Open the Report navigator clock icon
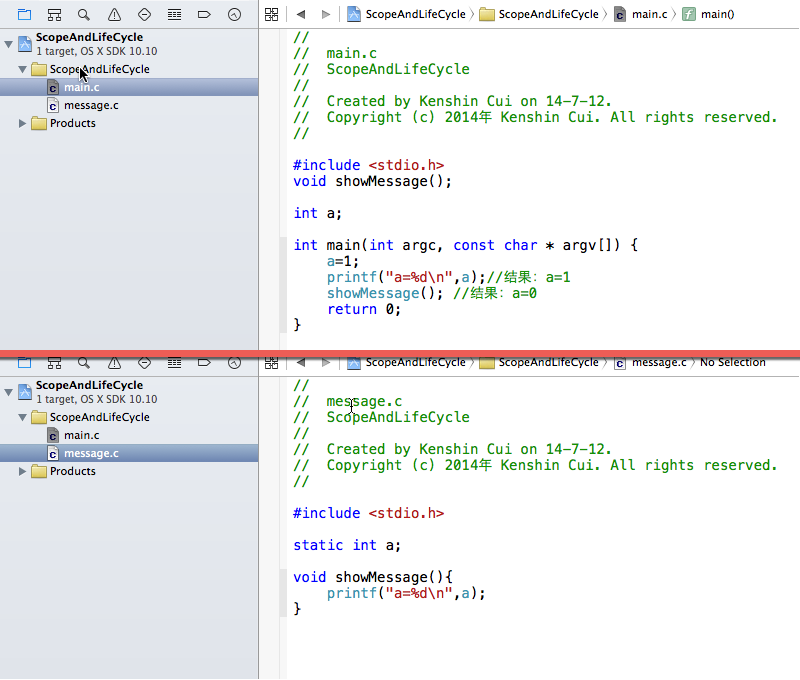The width and height of the screenshot is (800, 680). click(234, 14)
